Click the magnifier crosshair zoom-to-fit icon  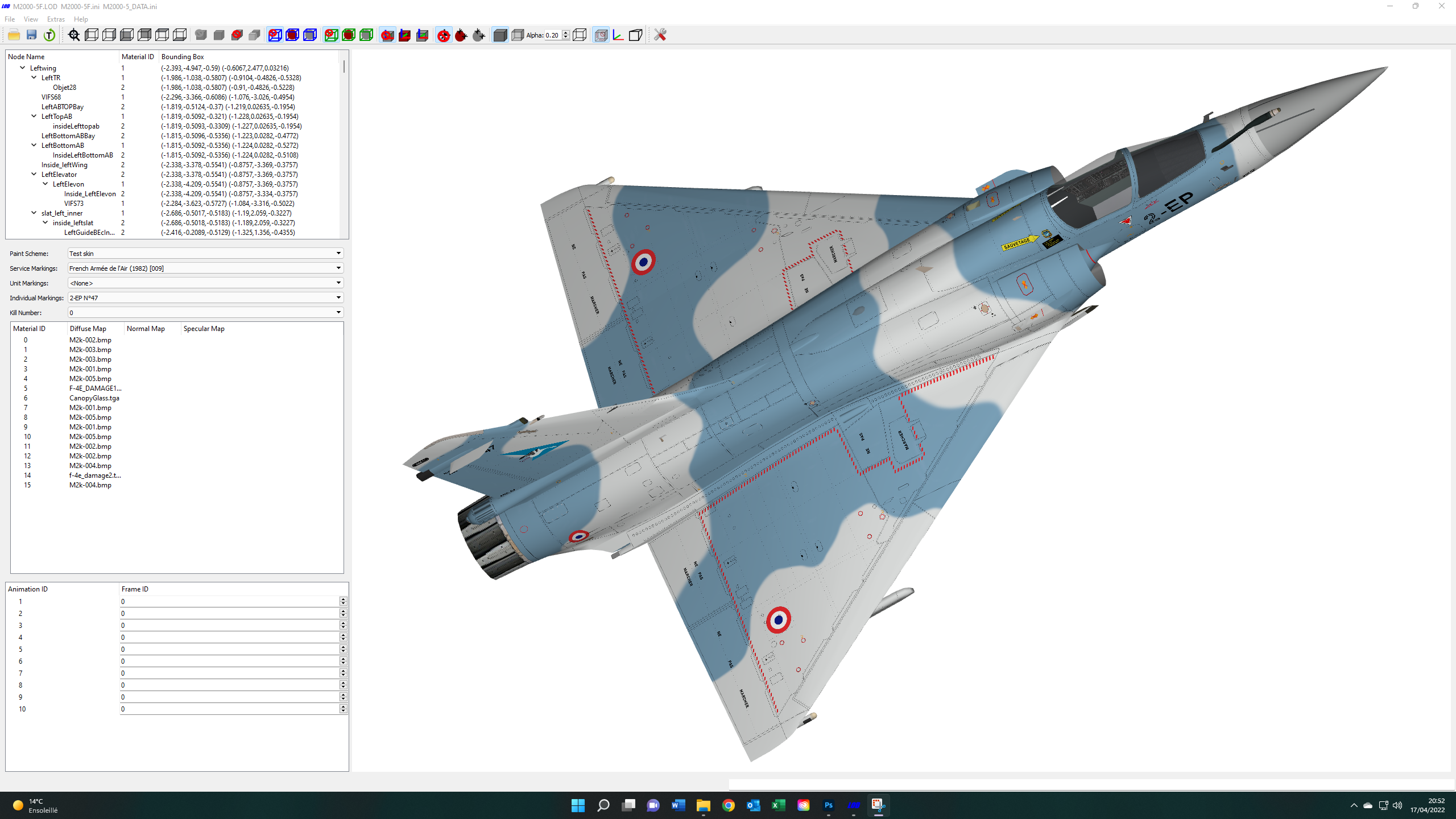[74, 35]
